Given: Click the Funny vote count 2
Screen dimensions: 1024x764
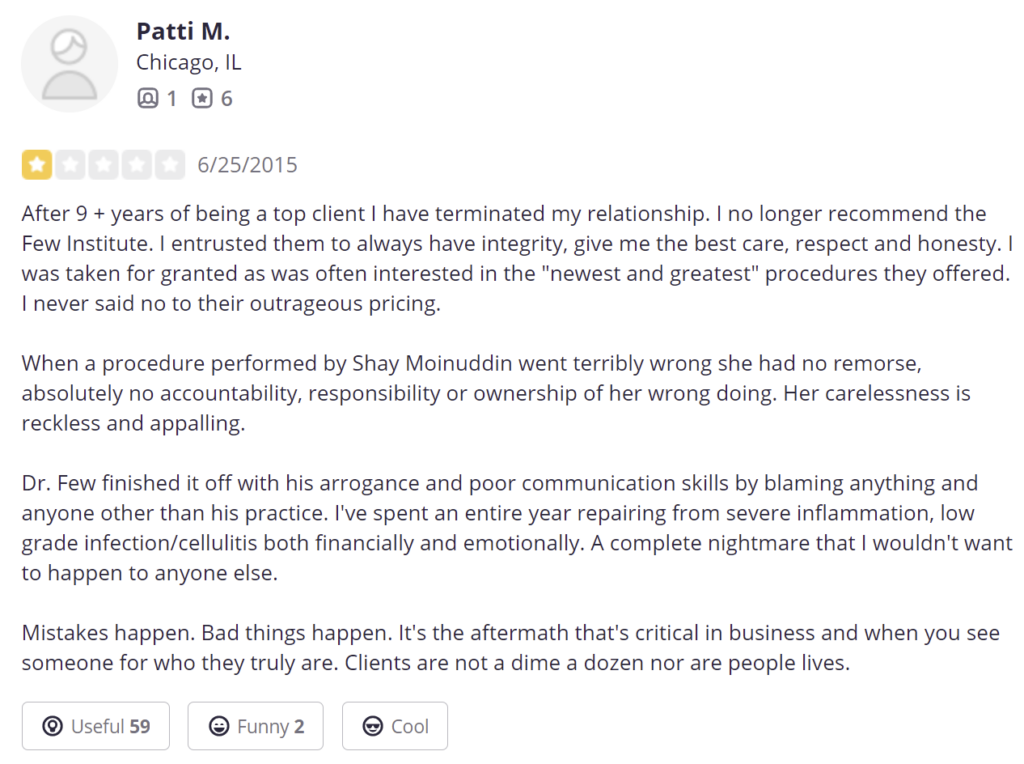Looking at the screenshot, I should pyautogui.click(x=299, y=726).
